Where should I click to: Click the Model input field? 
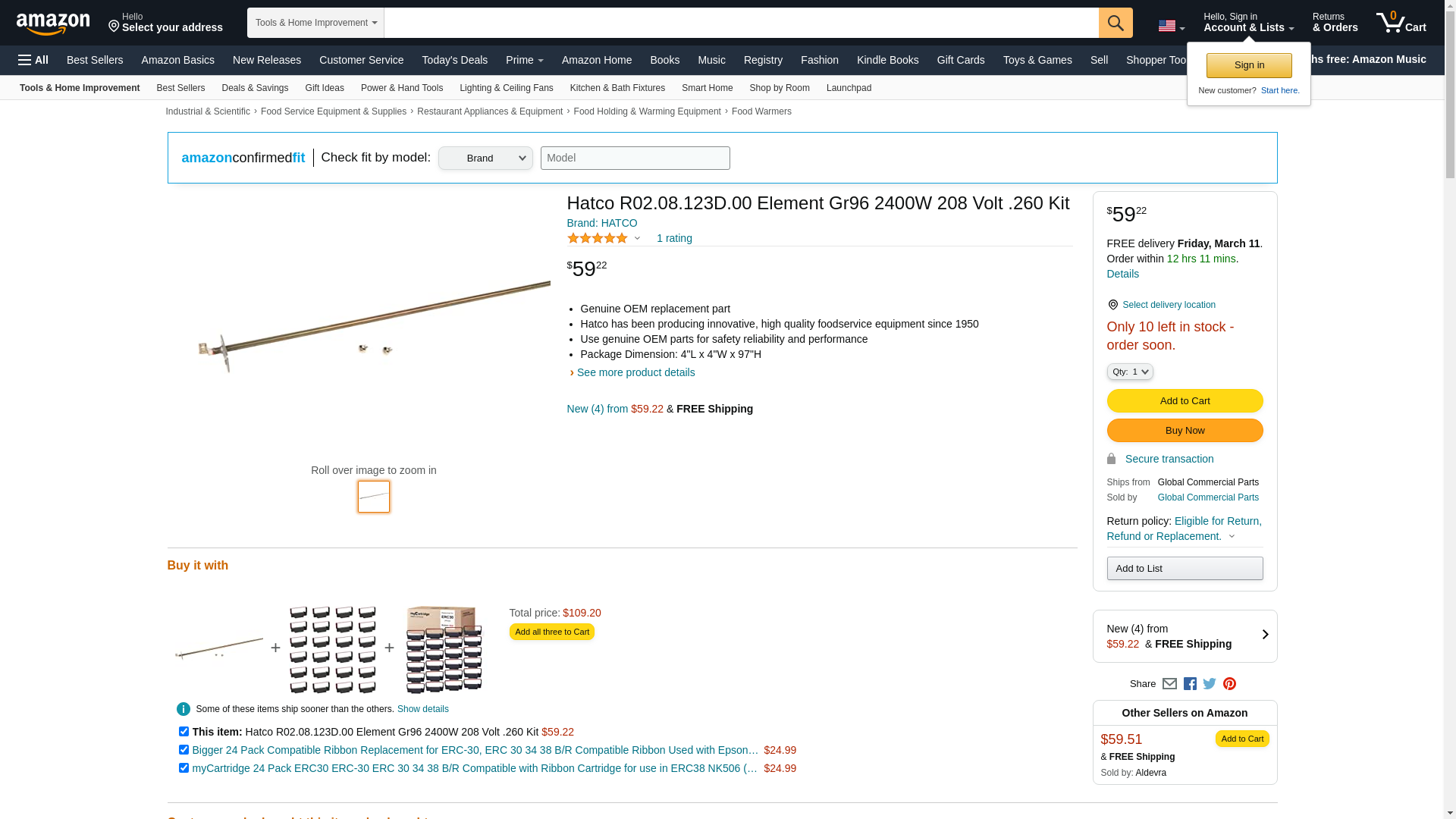point(635,158)
